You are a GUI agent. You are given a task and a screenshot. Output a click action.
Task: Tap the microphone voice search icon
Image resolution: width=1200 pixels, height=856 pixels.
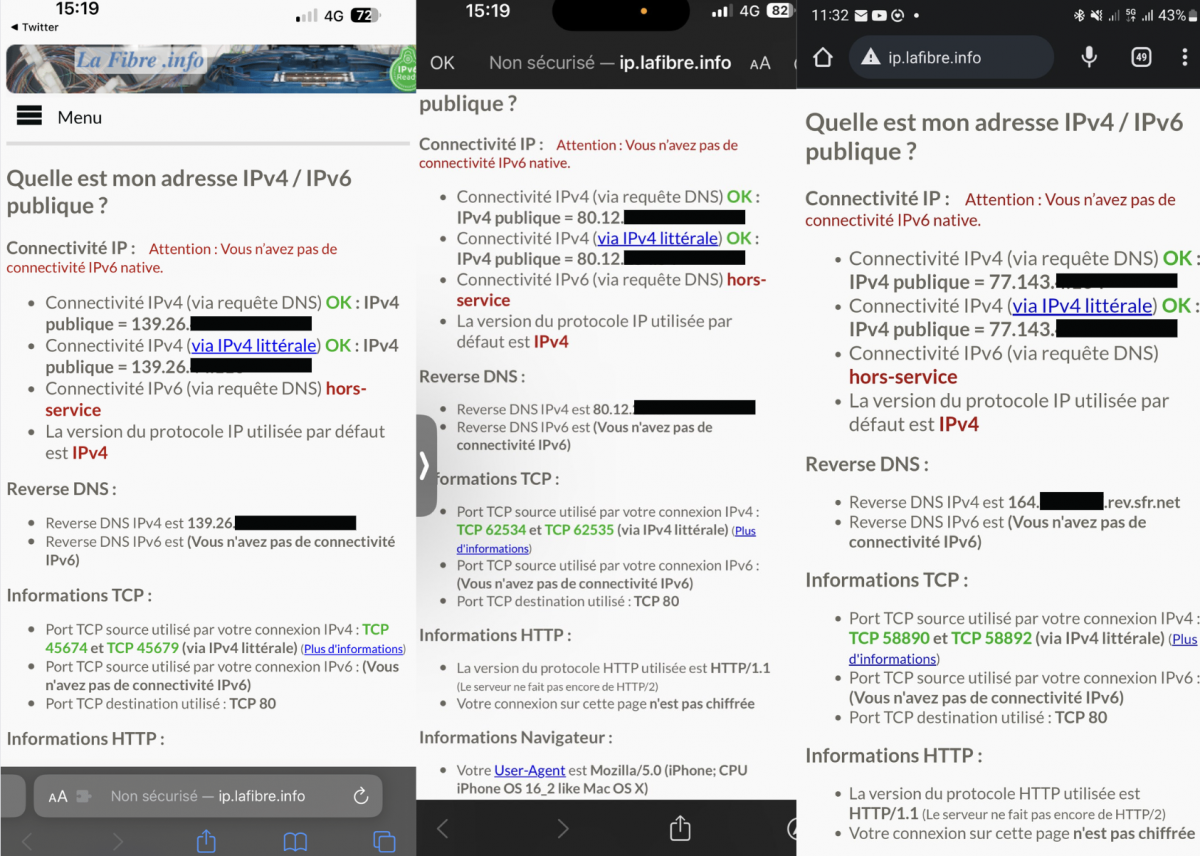(x=1089, y=58)
